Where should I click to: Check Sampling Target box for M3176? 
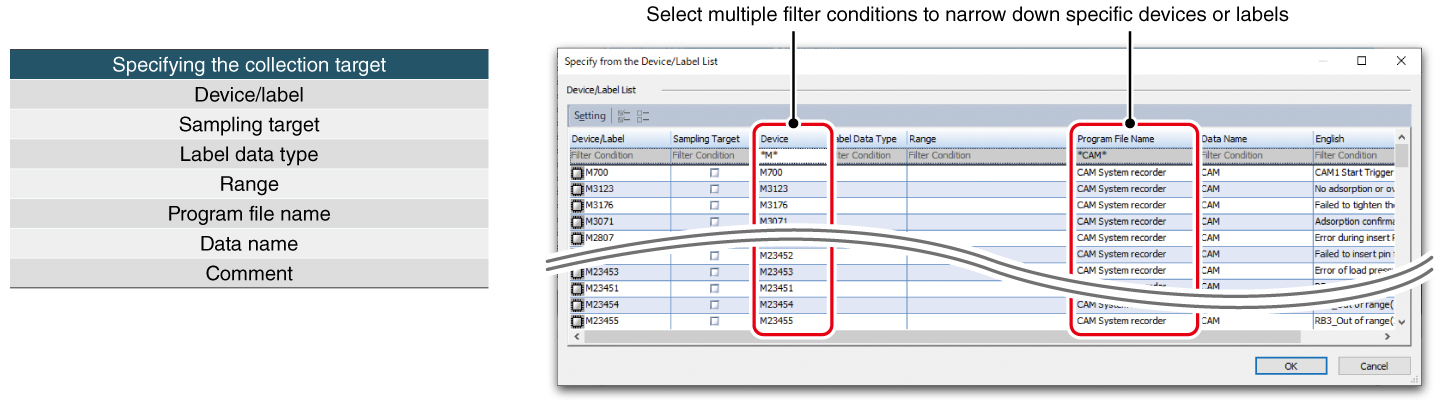714,206
